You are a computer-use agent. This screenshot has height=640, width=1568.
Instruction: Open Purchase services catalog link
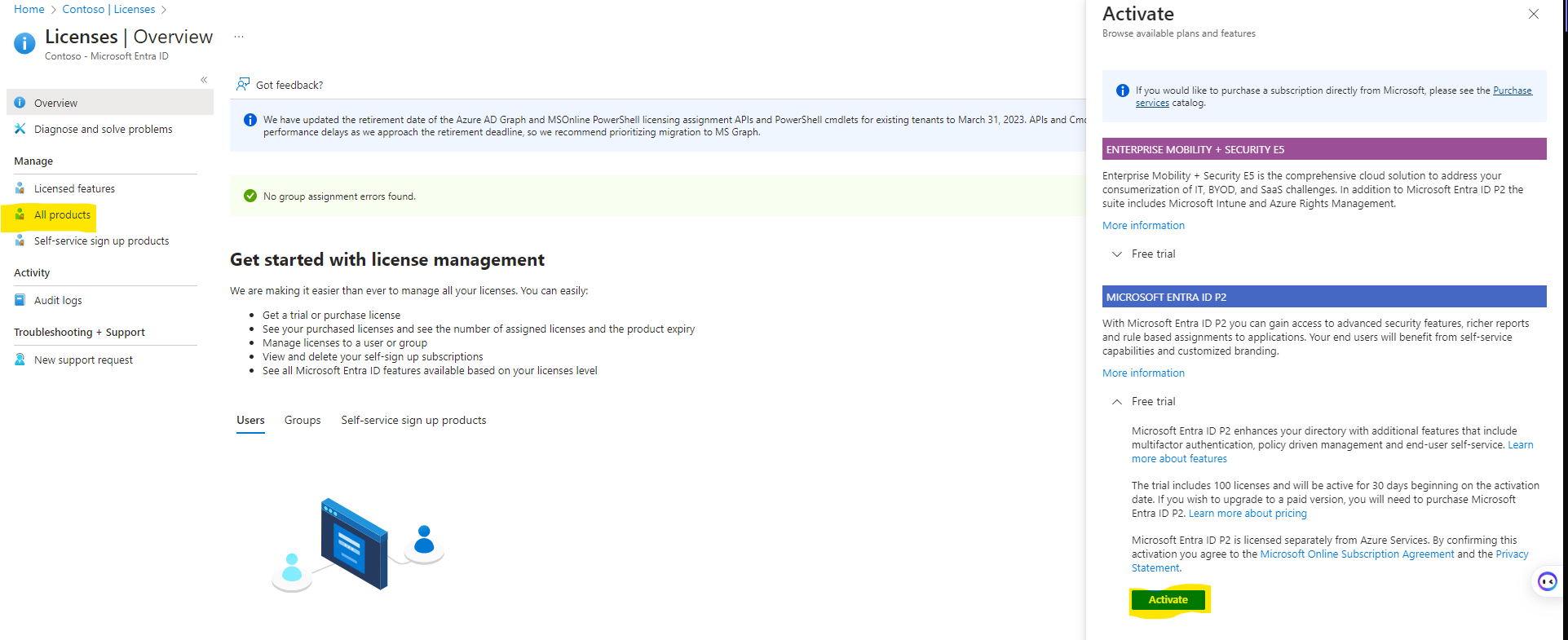click(x=1513, y=90)
